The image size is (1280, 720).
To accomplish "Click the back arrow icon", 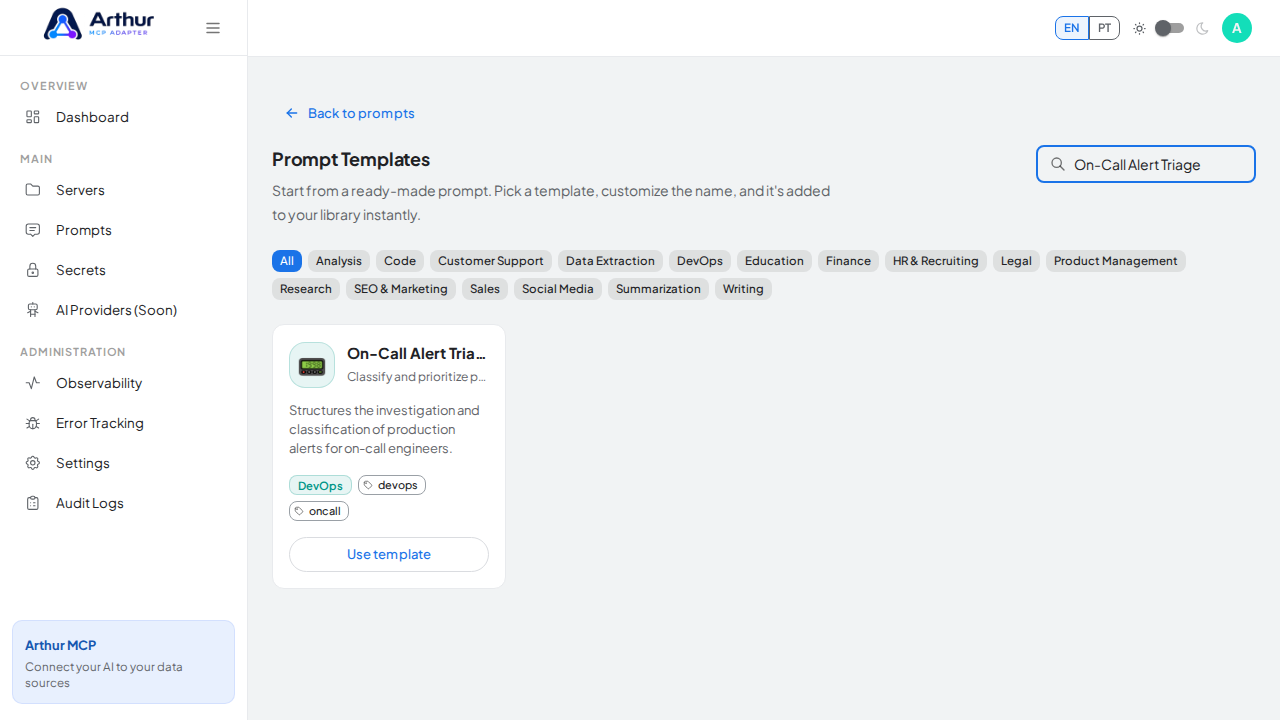I will pos(292,113).
